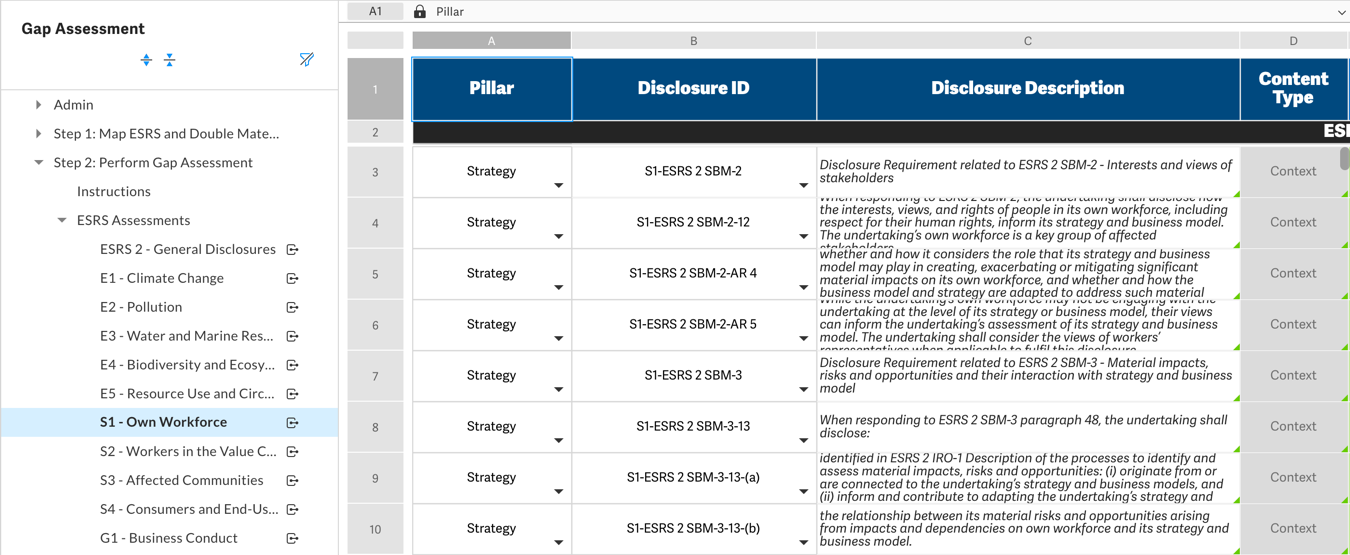
Task: Click the S1-ESRS 2 SBM-2-AR 5 cell
Action: click(x=694, y=324)
